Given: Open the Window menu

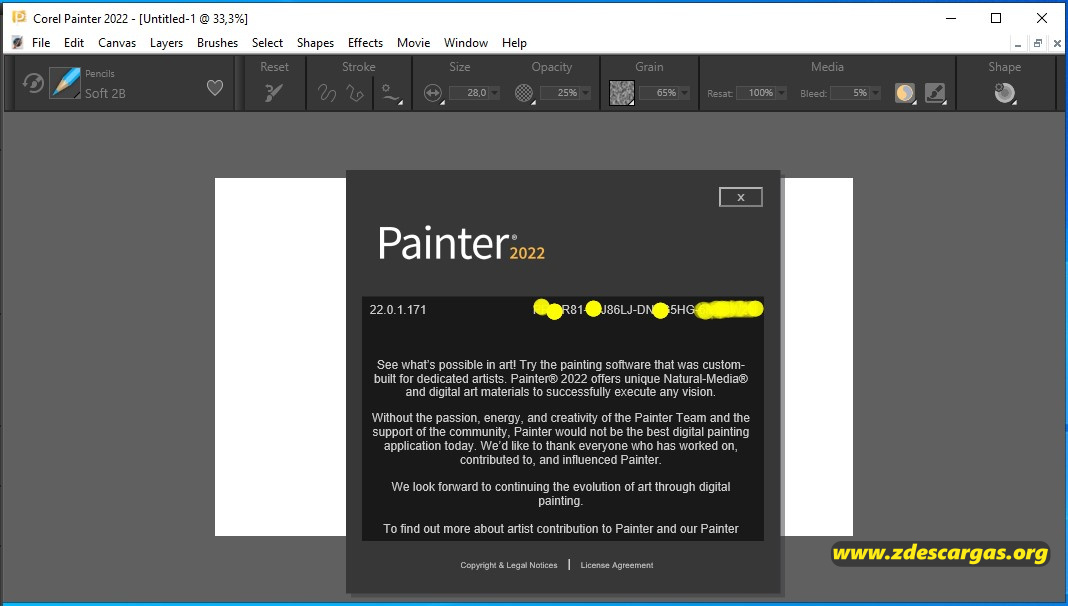Looking at the screenshot, I should click(x=466, y=42).
